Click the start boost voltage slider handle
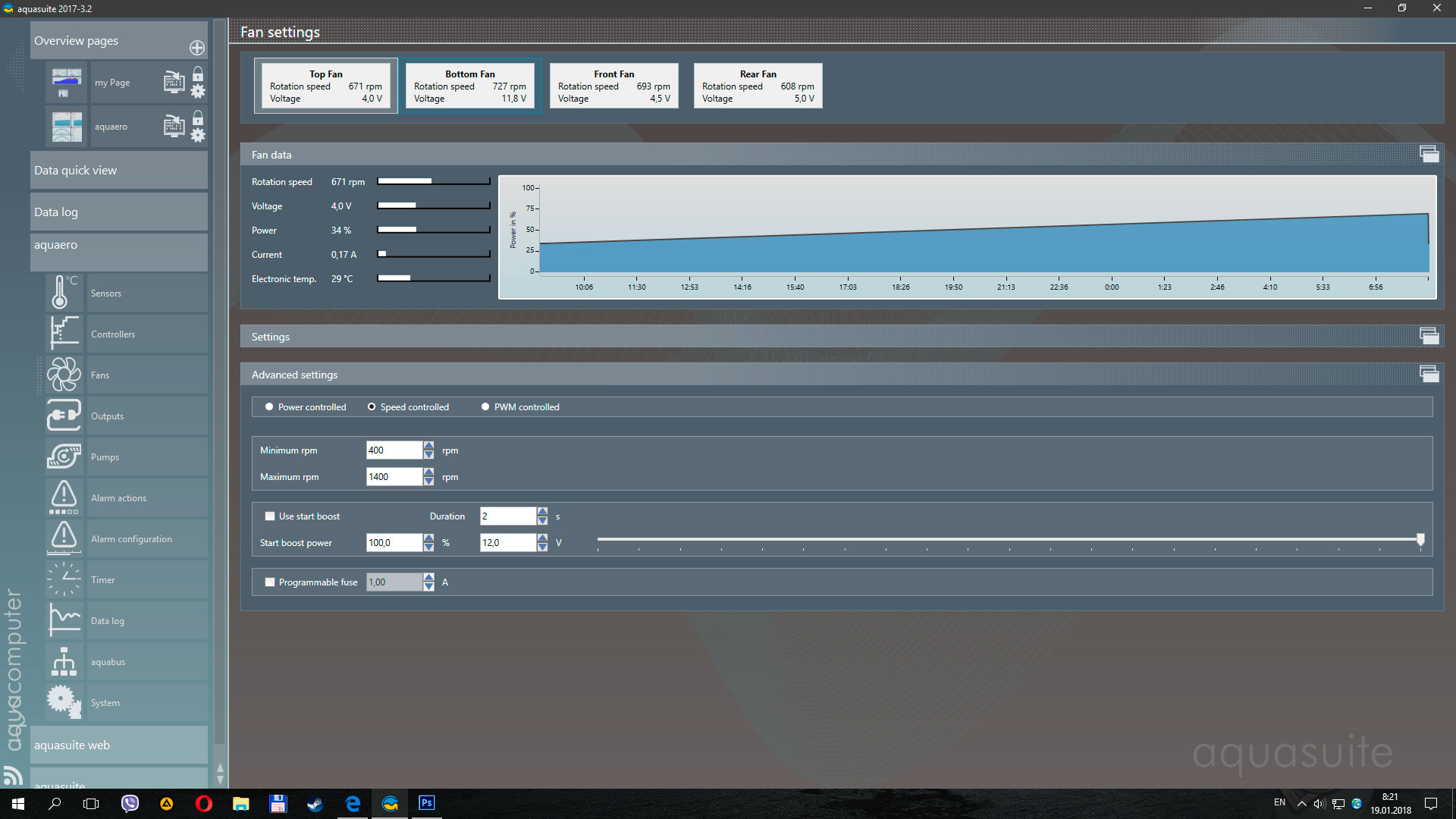The width and height of the screenshot is (1456, 819). [1420, 539]
